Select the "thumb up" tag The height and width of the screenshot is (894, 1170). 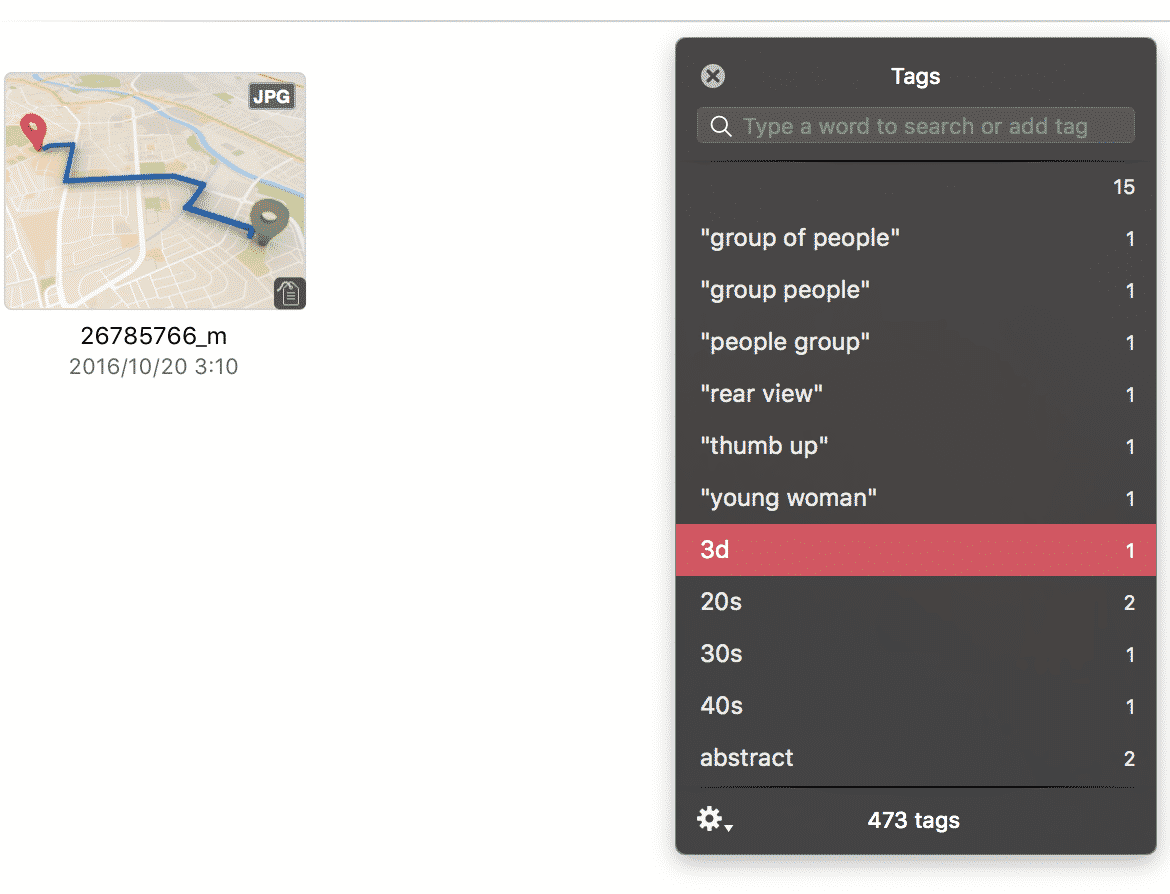pos(765,446)
